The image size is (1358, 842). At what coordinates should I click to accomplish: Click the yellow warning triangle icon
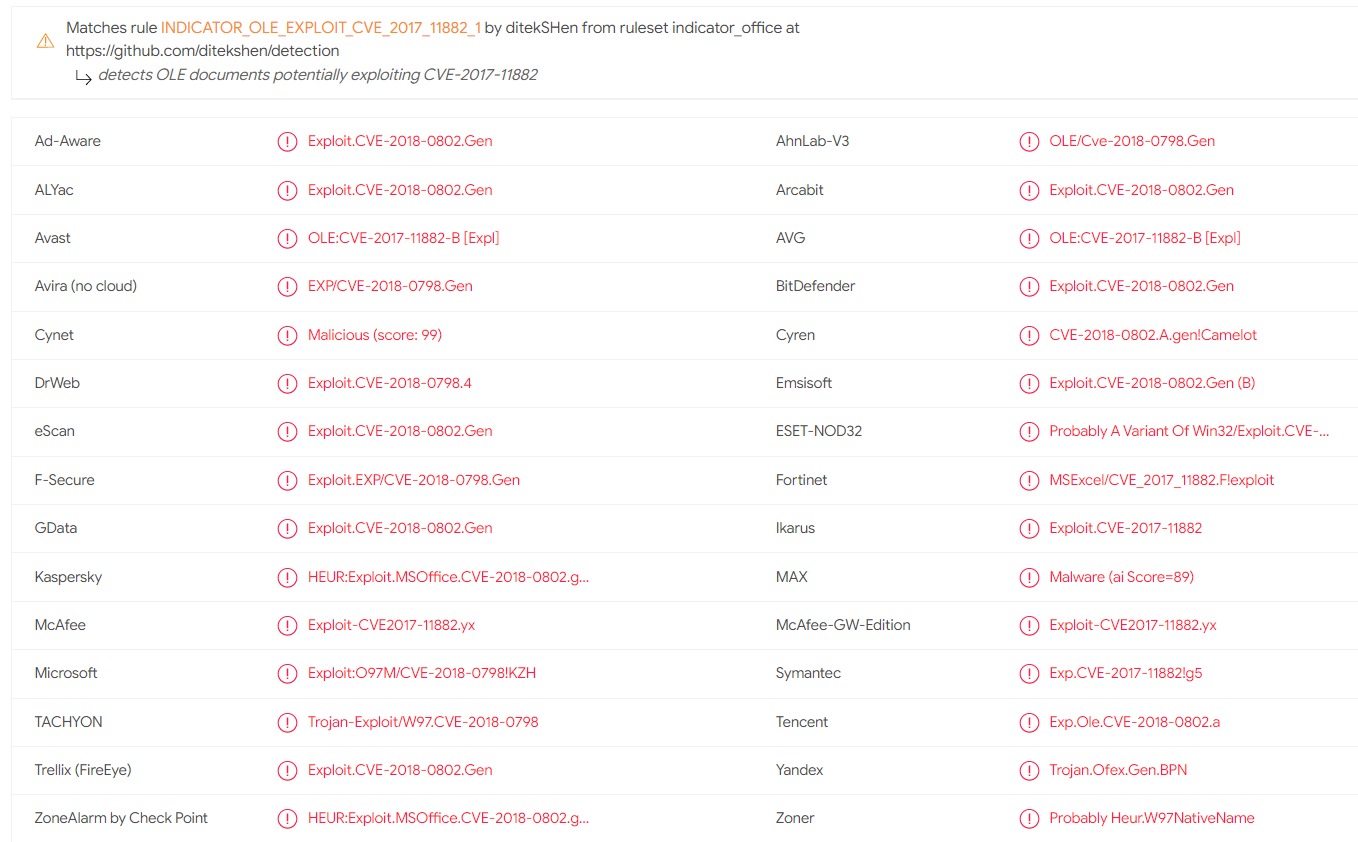click(45, 41)
